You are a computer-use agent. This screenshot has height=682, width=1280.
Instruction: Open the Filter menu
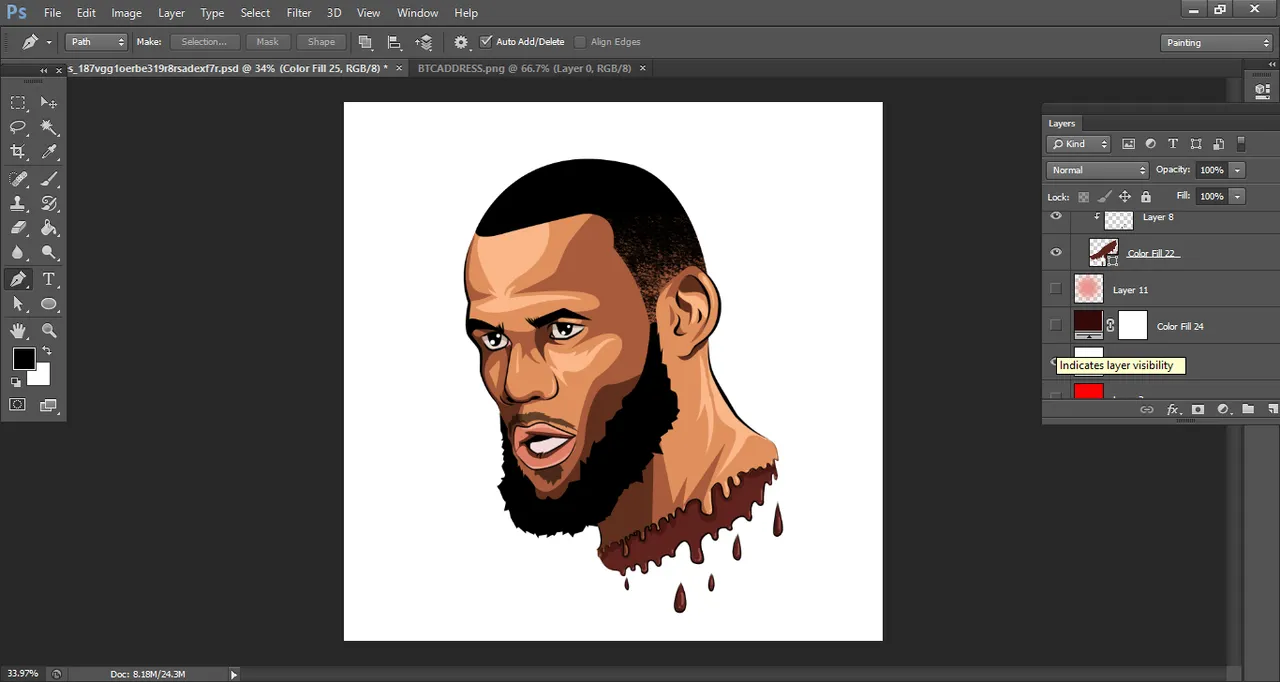[299, 13]
